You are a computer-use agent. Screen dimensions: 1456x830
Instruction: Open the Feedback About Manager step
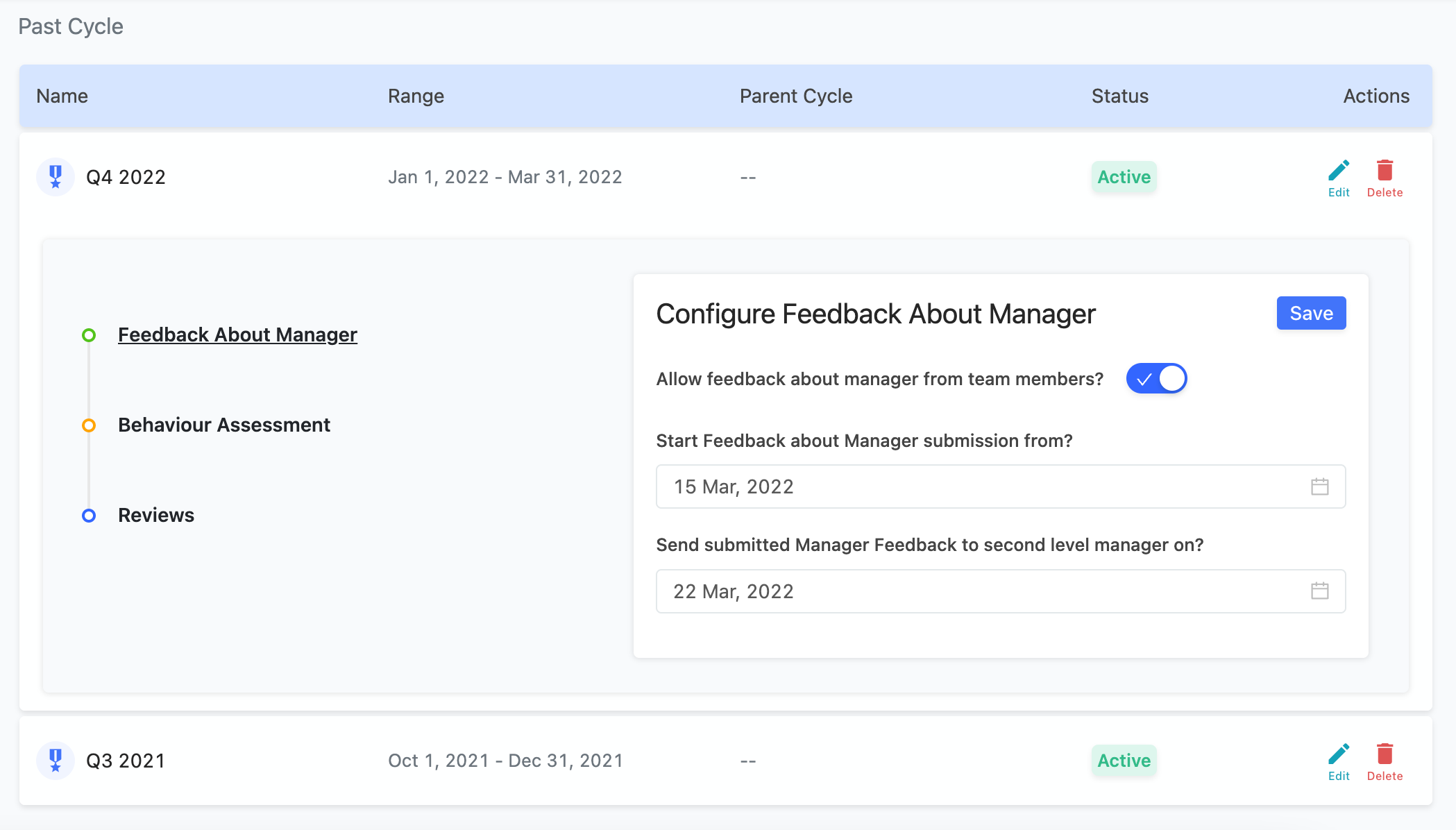(x=237, y=334)
